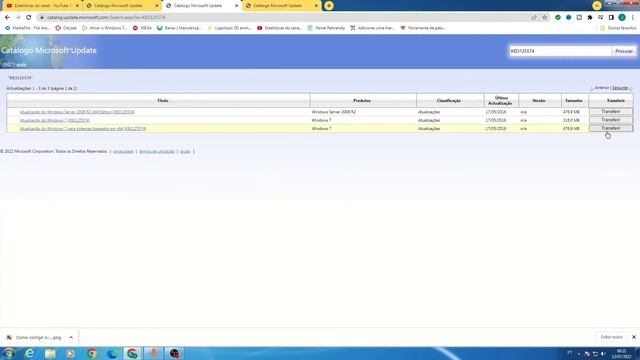Open the Painel Rewardy bookmark
Image resolution: width=640 pixels, height=360 pixels.
[326, 28]
